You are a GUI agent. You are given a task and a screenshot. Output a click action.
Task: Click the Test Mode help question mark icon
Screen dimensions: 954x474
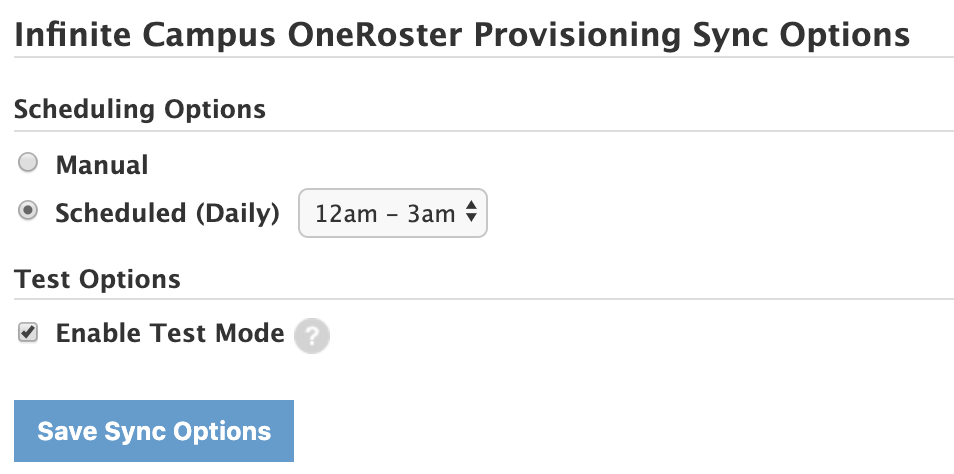click(312, 336)
